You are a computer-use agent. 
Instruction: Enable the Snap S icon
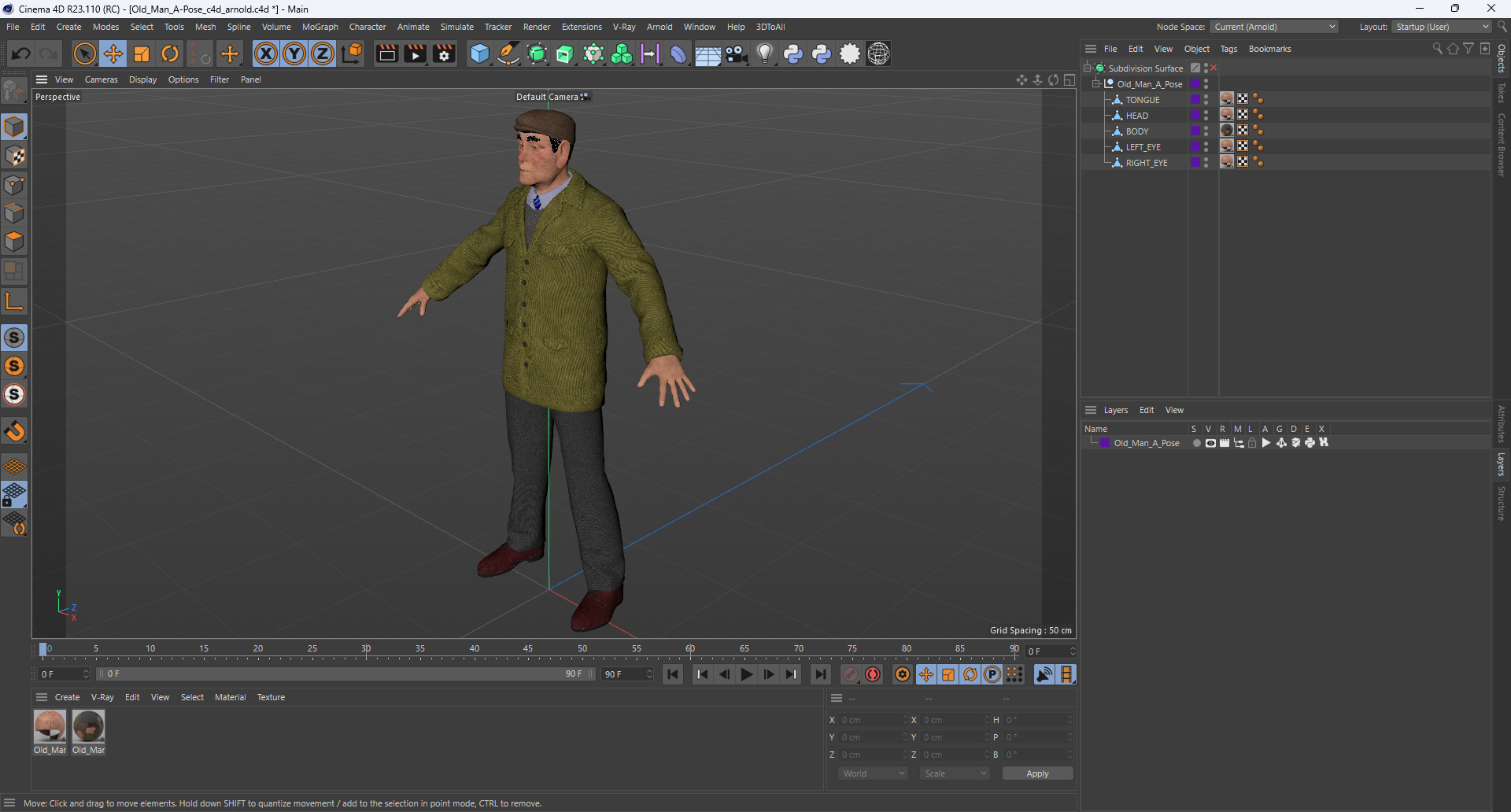(x=14, y=338)
